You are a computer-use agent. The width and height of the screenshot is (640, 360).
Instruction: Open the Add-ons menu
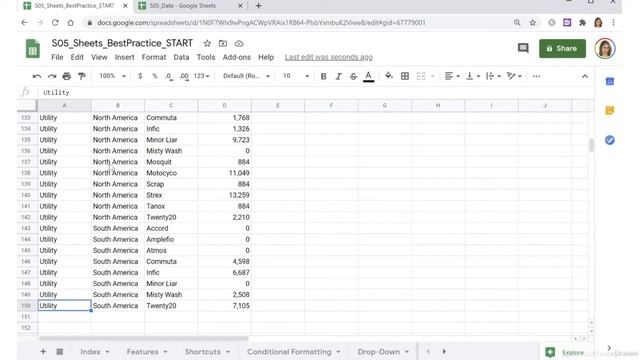(237, 57)
